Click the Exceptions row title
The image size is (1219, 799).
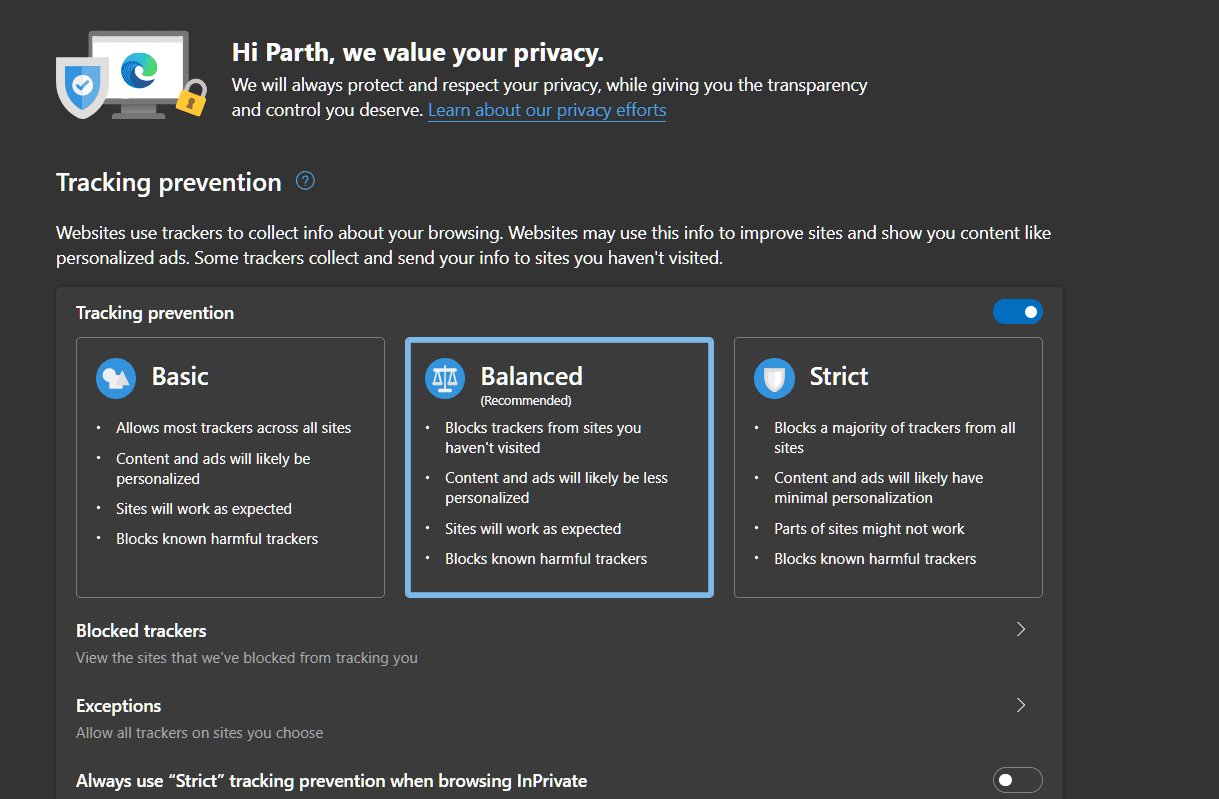click(118, 706)
